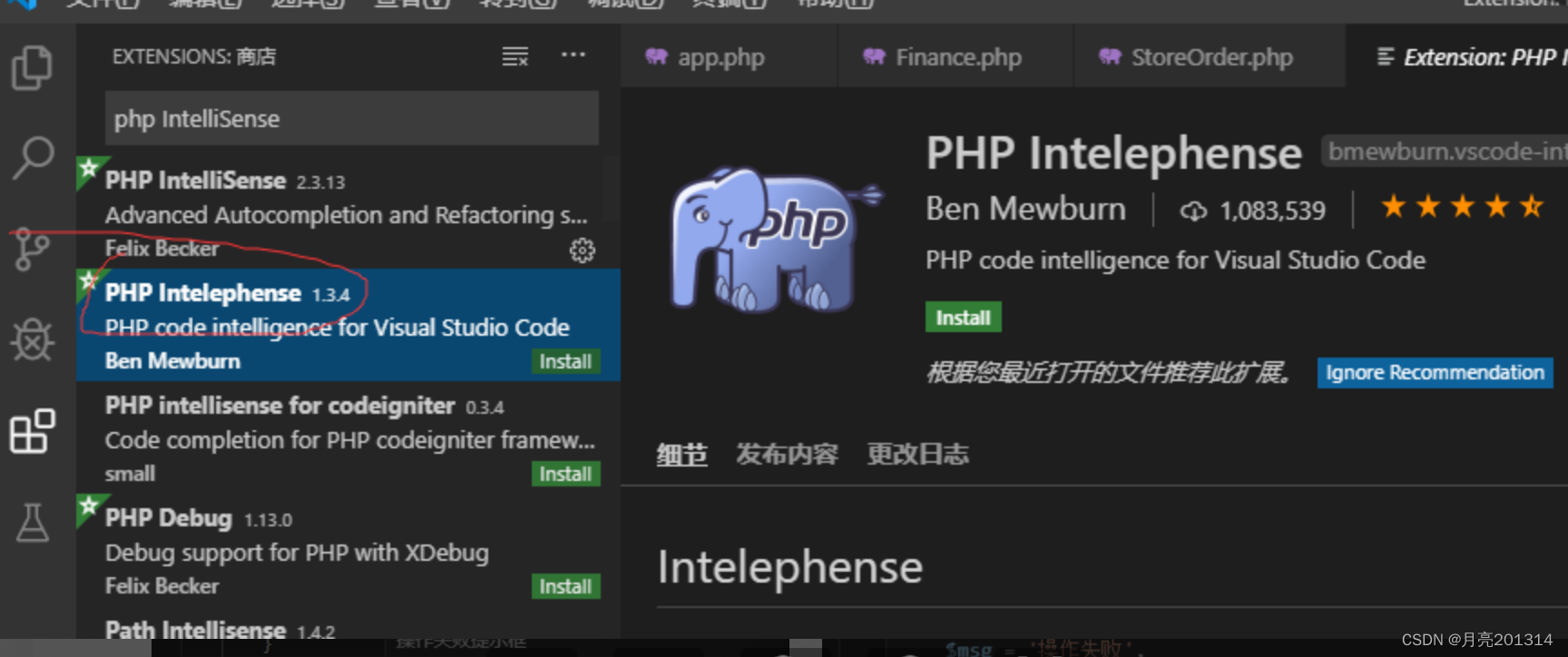This screenshot has height=657, width=1568.
Task: Open the 发布内容 contributions tab
Action: click(x=787, y=454)
